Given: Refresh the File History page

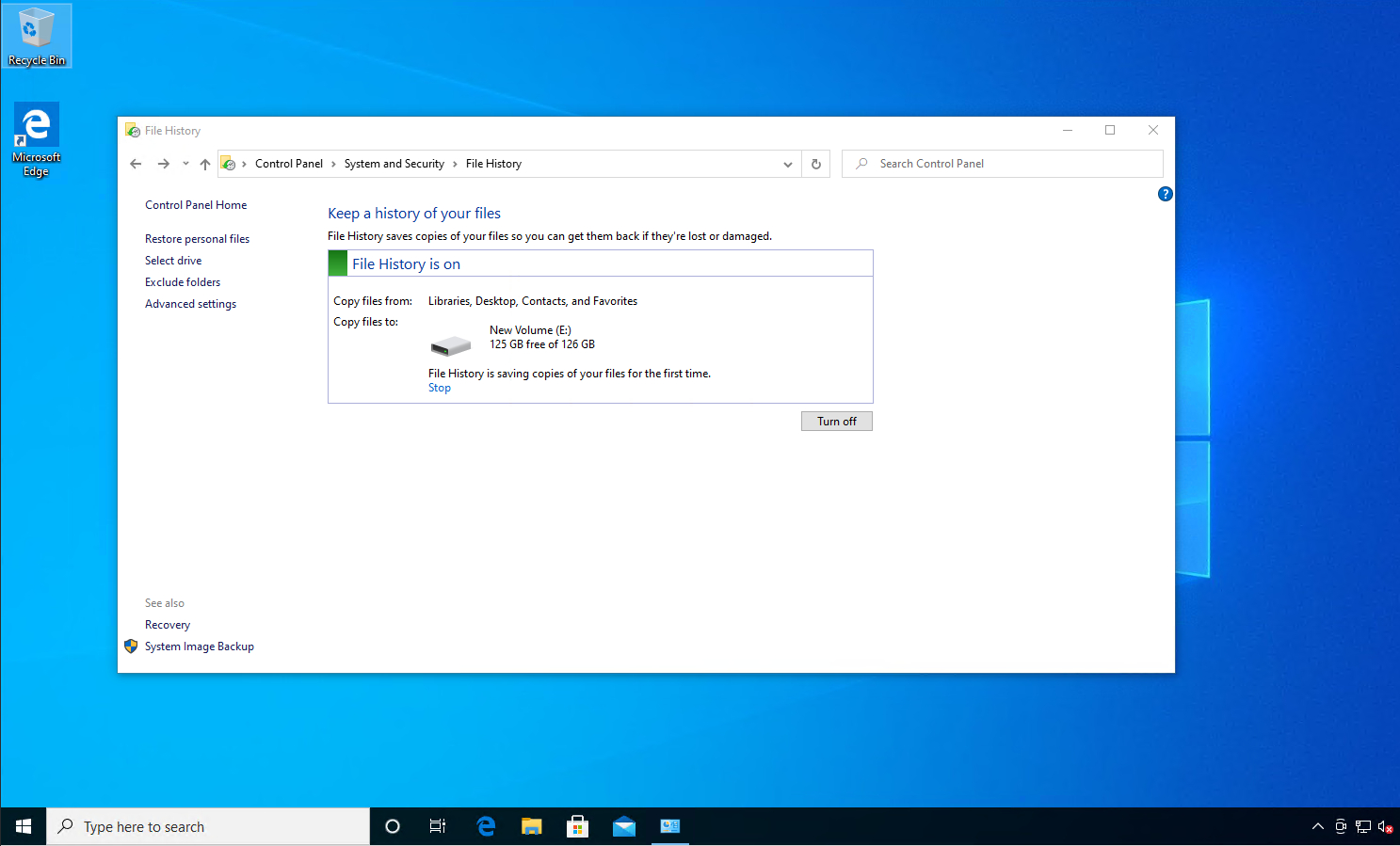Looking at the screenshot, I should pos(815,164).
